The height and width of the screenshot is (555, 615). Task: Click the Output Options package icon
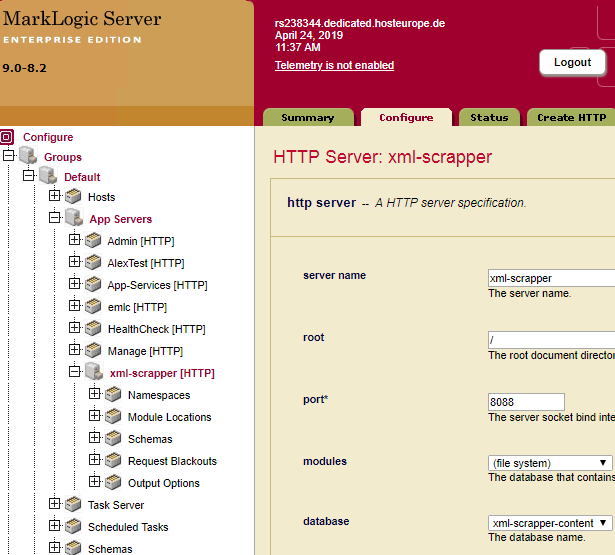113,482
